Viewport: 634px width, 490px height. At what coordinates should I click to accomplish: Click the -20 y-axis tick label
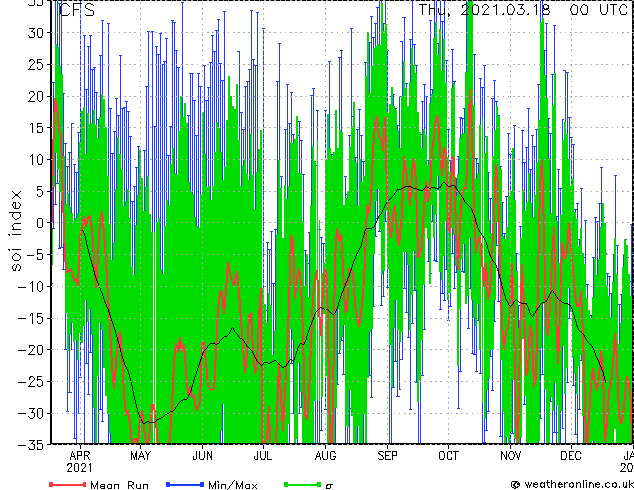click(x=32, y=350)
